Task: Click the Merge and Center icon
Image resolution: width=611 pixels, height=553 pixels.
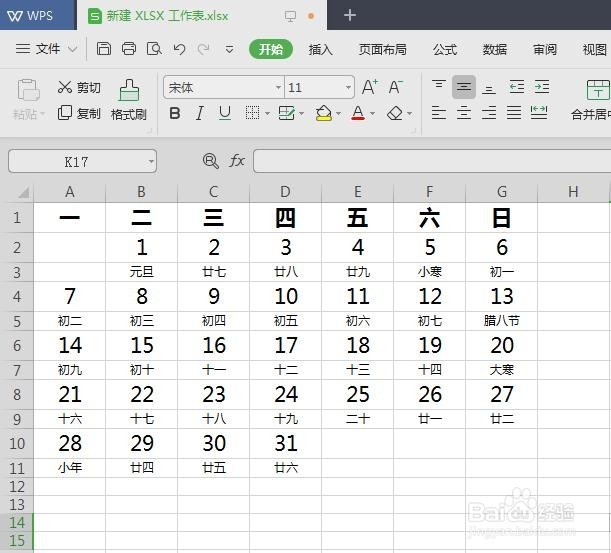Action: tap(598, 90)
